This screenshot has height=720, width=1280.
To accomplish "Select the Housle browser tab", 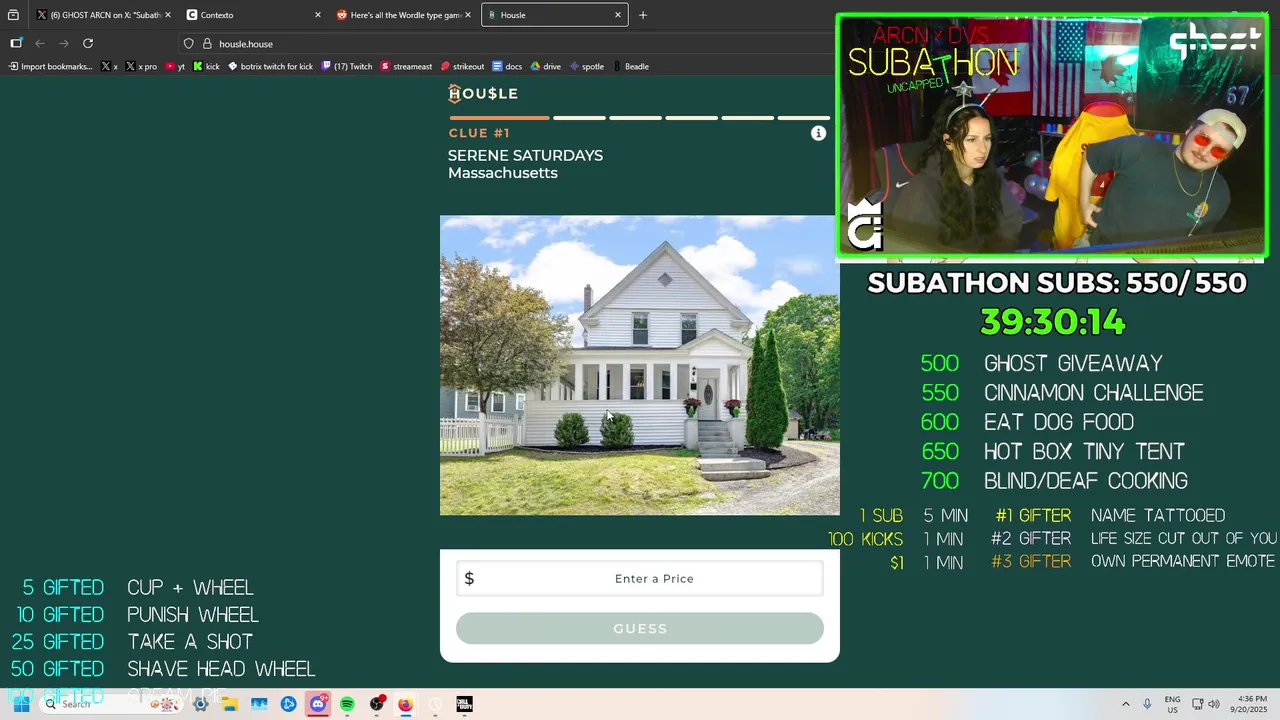I will 554,15.
